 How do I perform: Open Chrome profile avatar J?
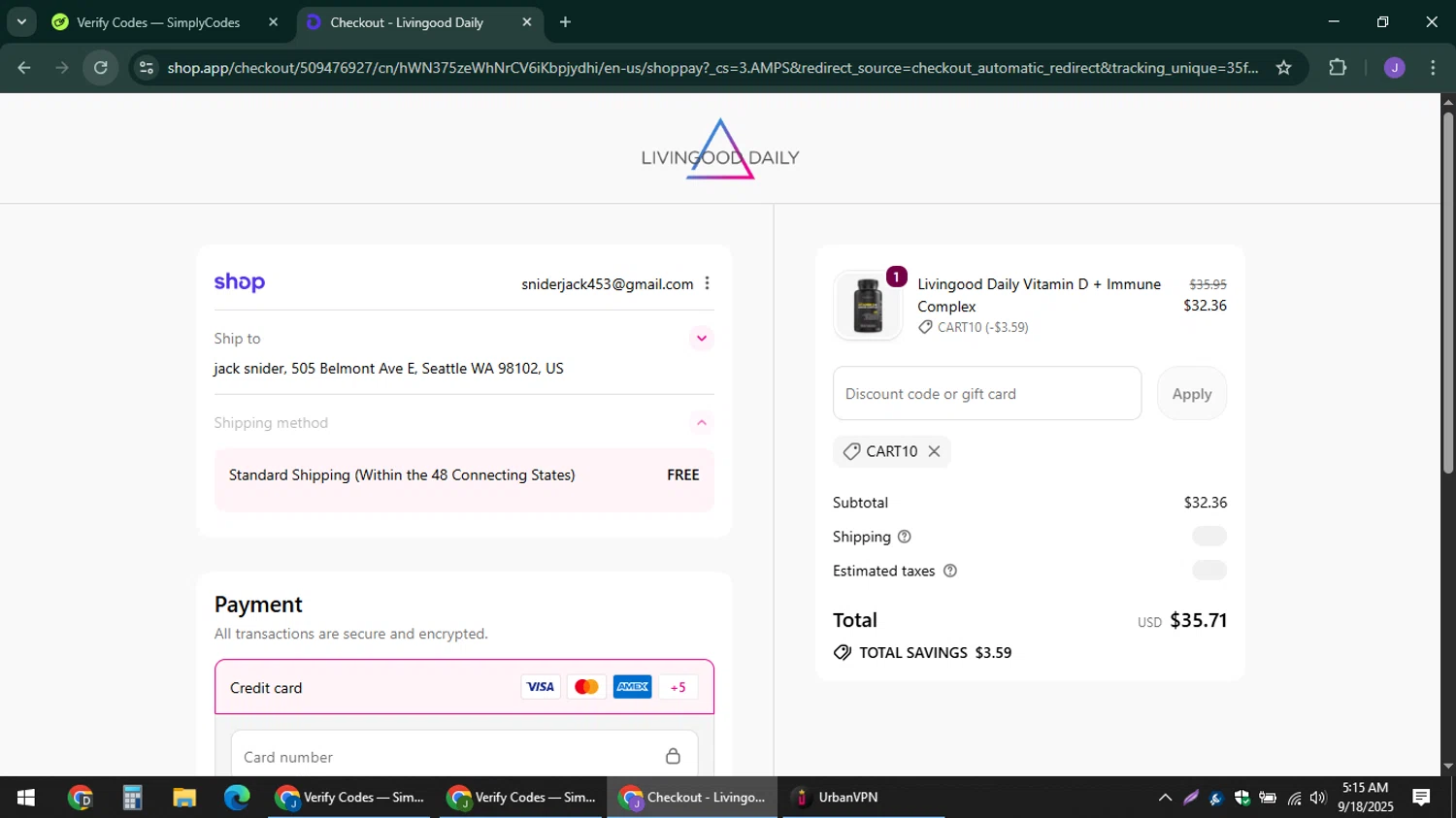pyautogui.click(x=1394, y=68)
